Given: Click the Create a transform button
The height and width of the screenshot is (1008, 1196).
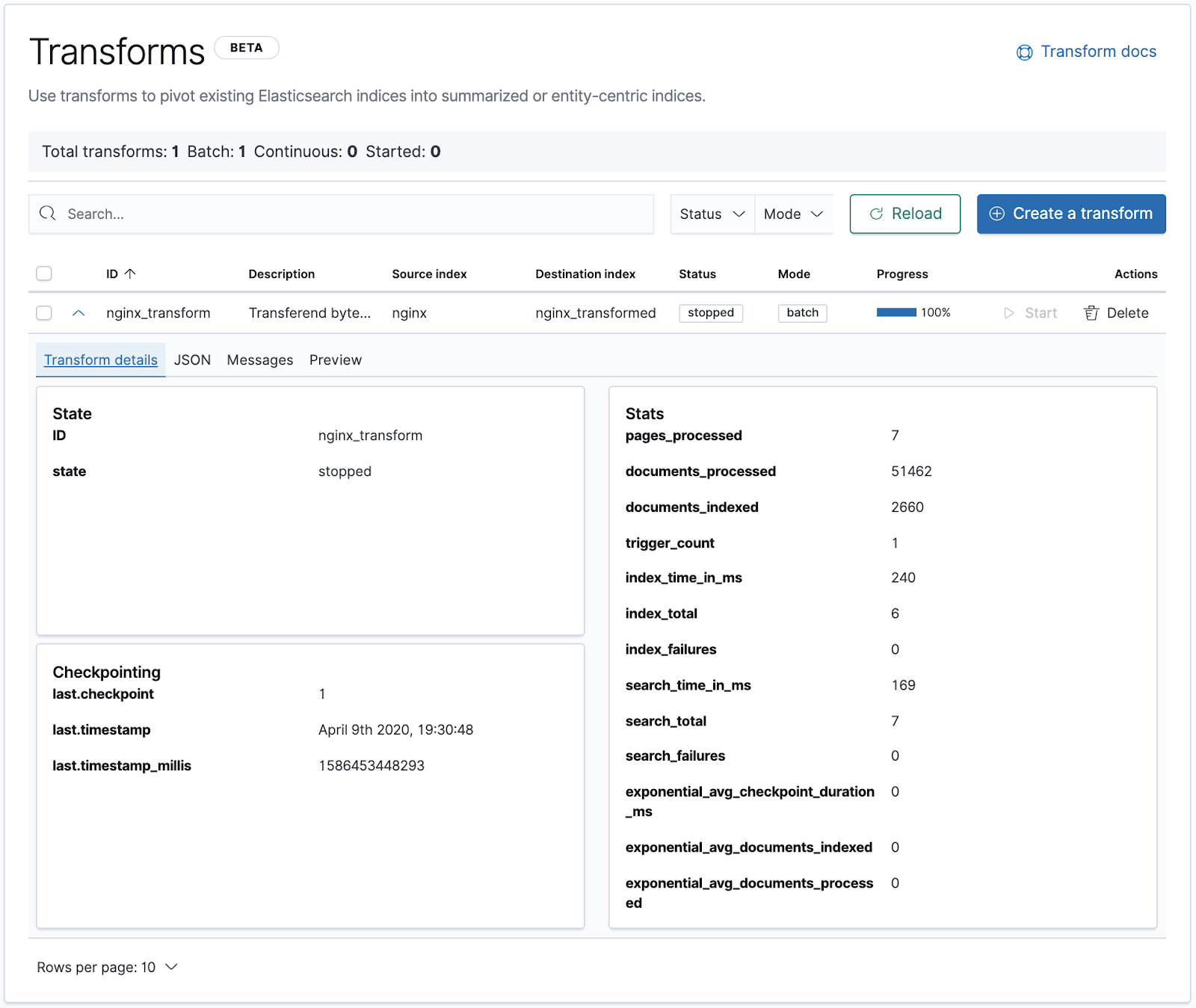Looking at the screenshot, I should 1071,214.
